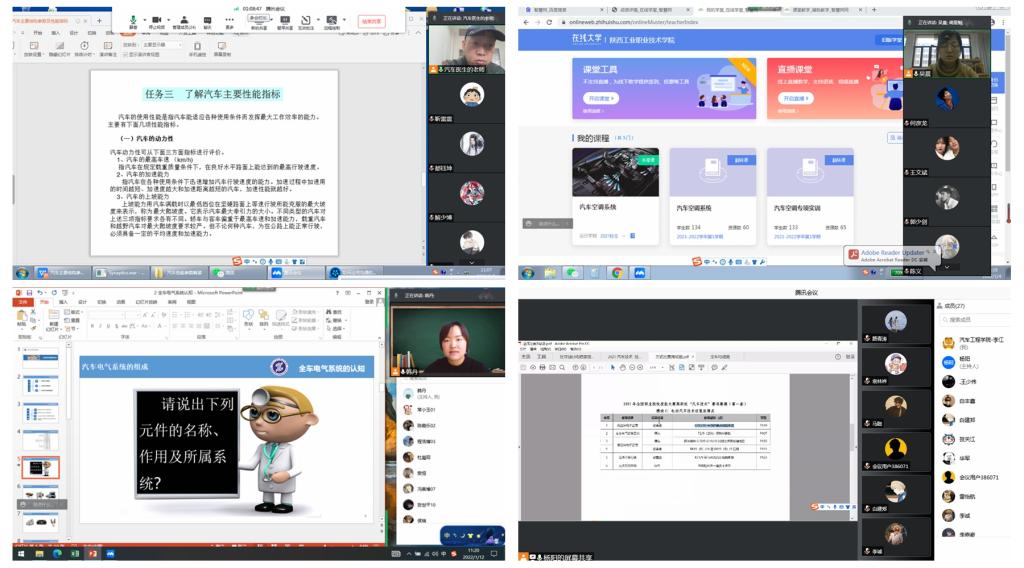Click the Windows 7 Start orb
The width and height of the screenshot is (1024, 568).
tap(527, 272)
